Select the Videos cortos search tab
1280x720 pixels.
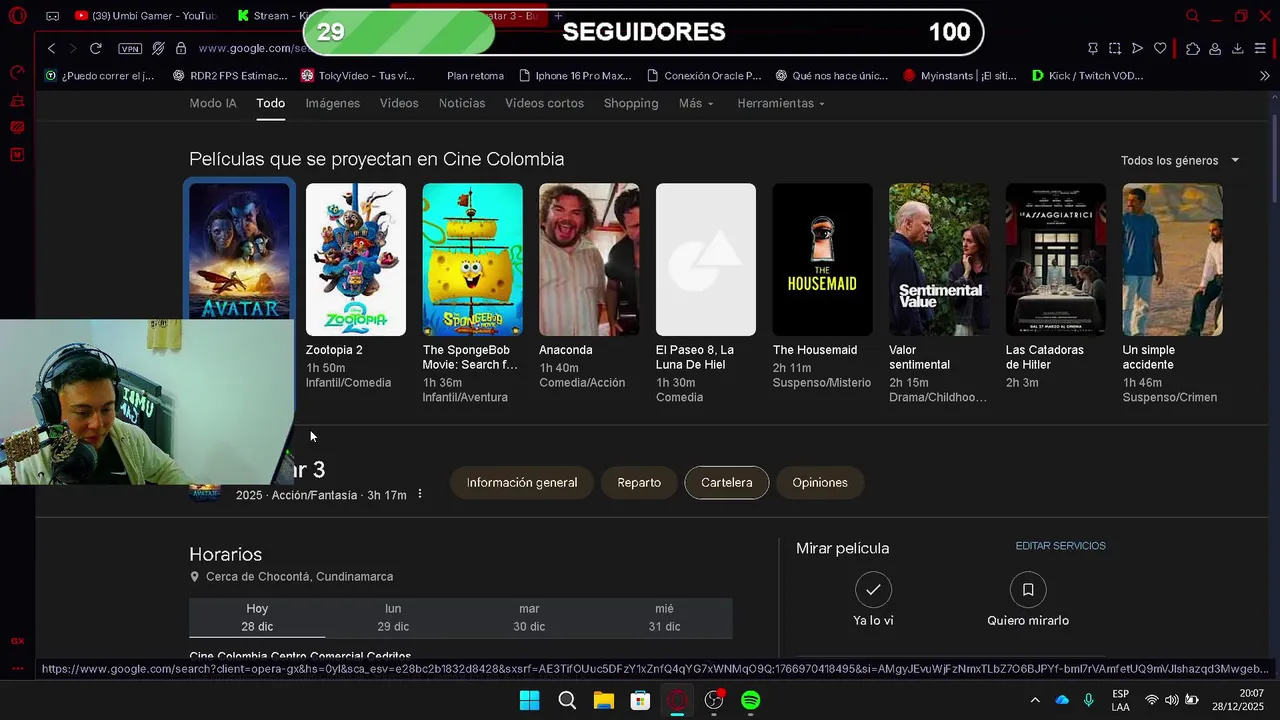pyautogui.click(x=544, y=103)
